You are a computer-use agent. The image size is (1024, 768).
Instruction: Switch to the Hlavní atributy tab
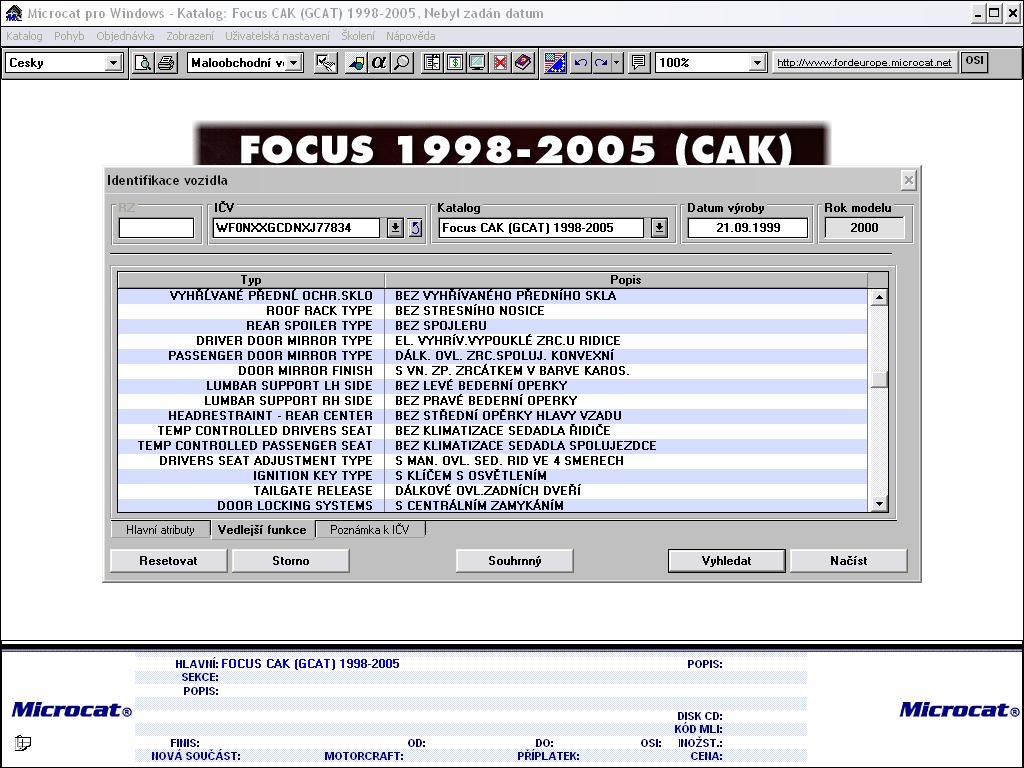[160, 530]
